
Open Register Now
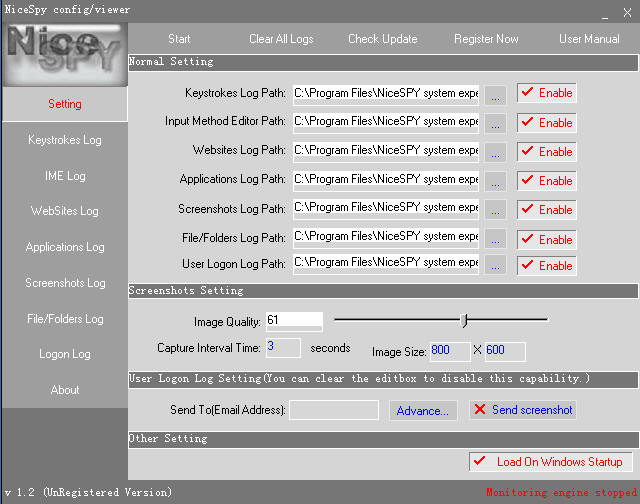[x=486, y=39]
